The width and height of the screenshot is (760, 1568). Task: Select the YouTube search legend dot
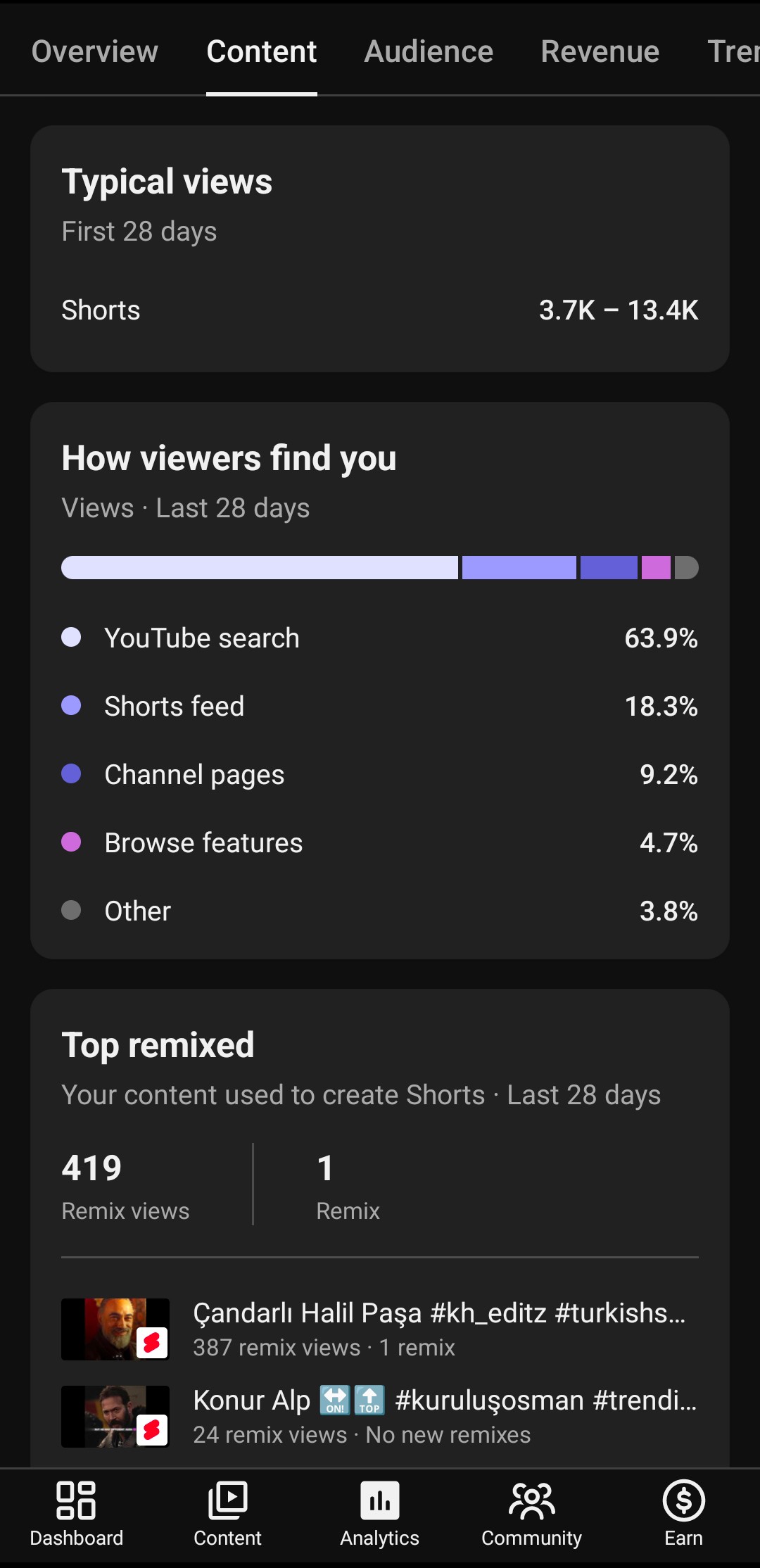pyautogui.click(x=71, y=637)
